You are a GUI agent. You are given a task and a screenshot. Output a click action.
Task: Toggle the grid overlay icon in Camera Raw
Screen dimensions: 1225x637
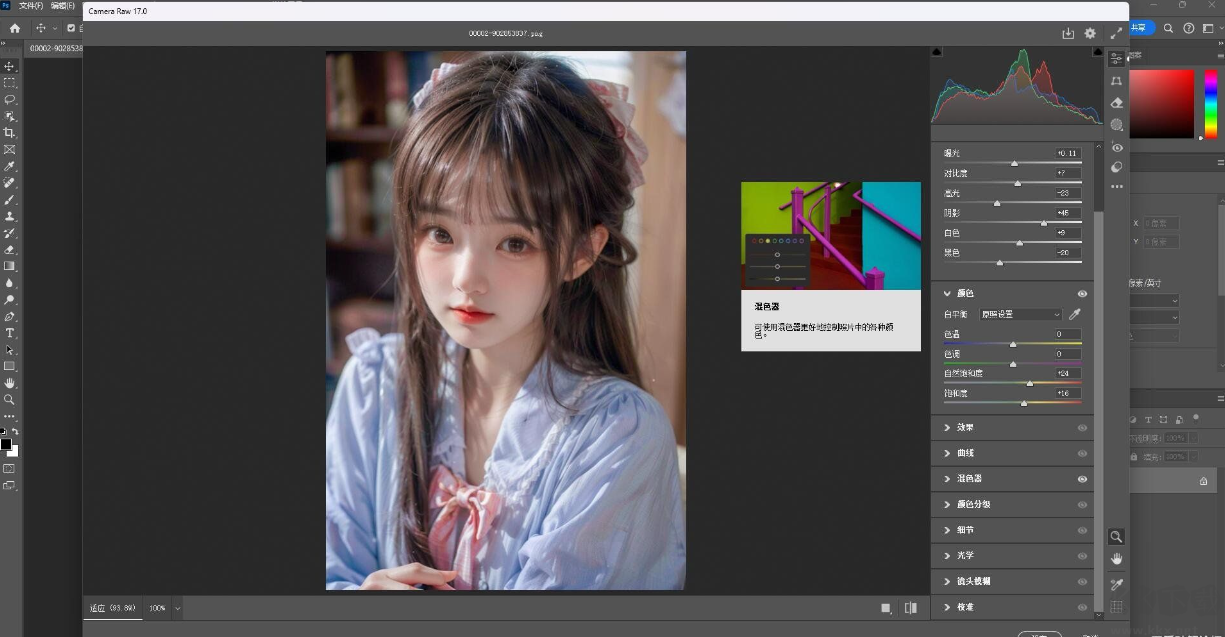1116,607
